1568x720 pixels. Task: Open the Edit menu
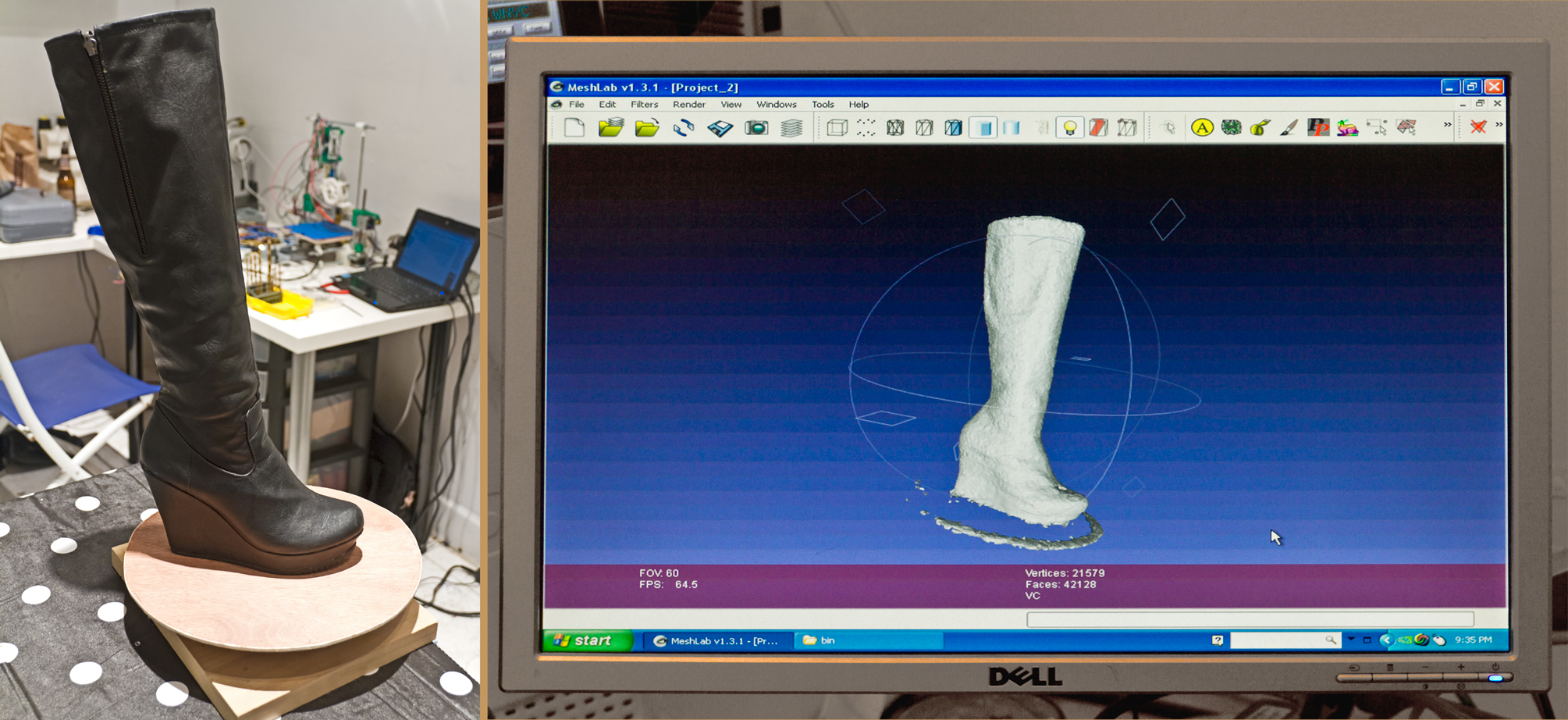(x=607, y=105)
